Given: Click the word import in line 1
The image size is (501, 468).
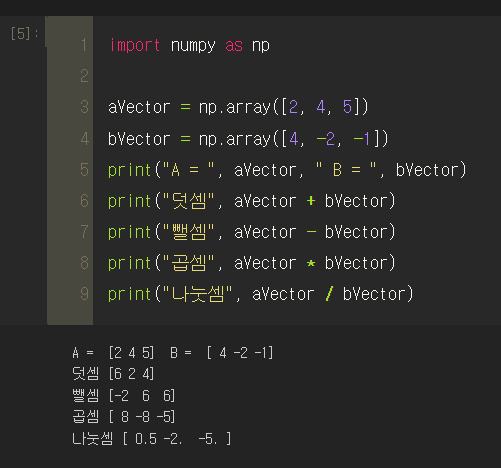Looking at the screenshot, I should (x=135, y=45).
